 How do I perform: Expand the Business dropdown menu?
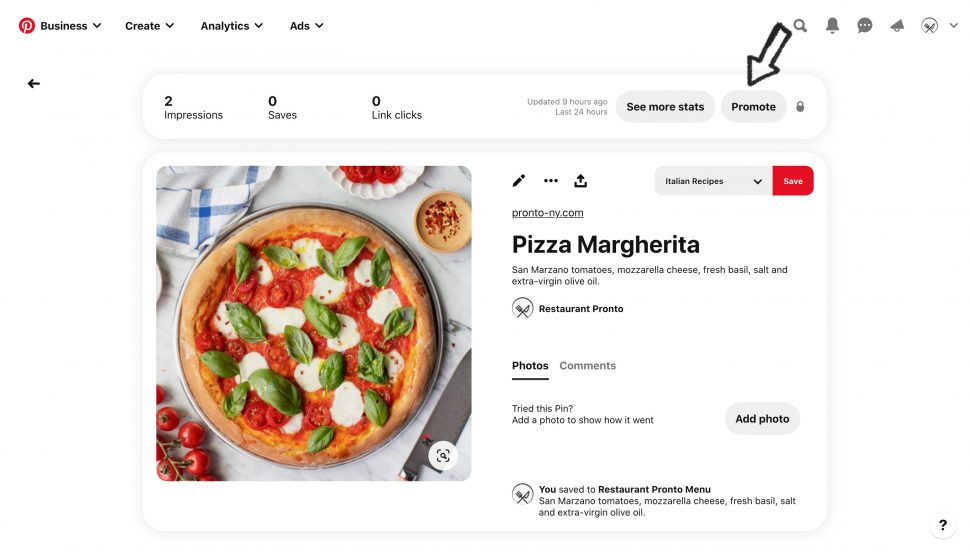pyautogui.click(x=70, y=26)
